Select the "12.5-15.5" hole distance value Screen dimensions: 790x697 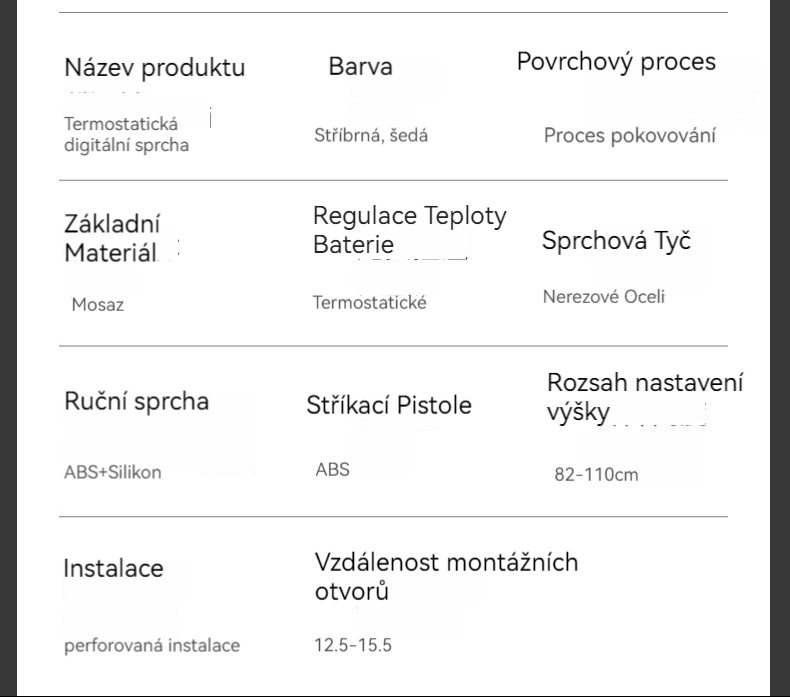(x=353, y=645)
